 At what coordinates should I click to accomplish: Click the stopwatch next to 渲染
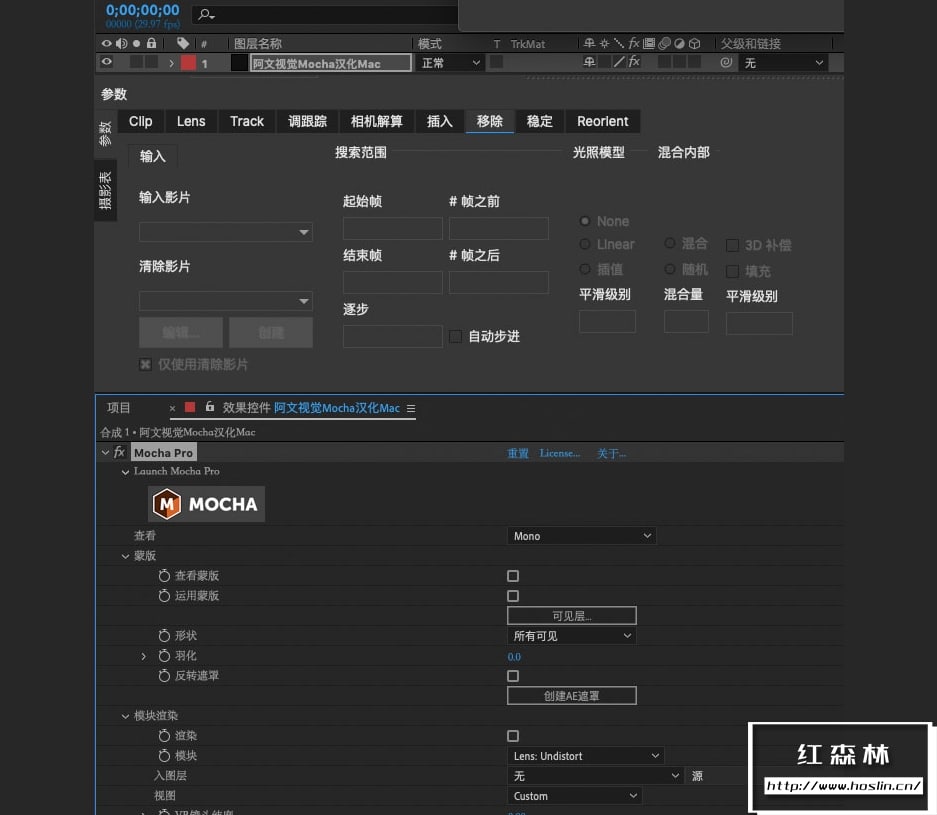pyautogui.click(x=164, y=736)
